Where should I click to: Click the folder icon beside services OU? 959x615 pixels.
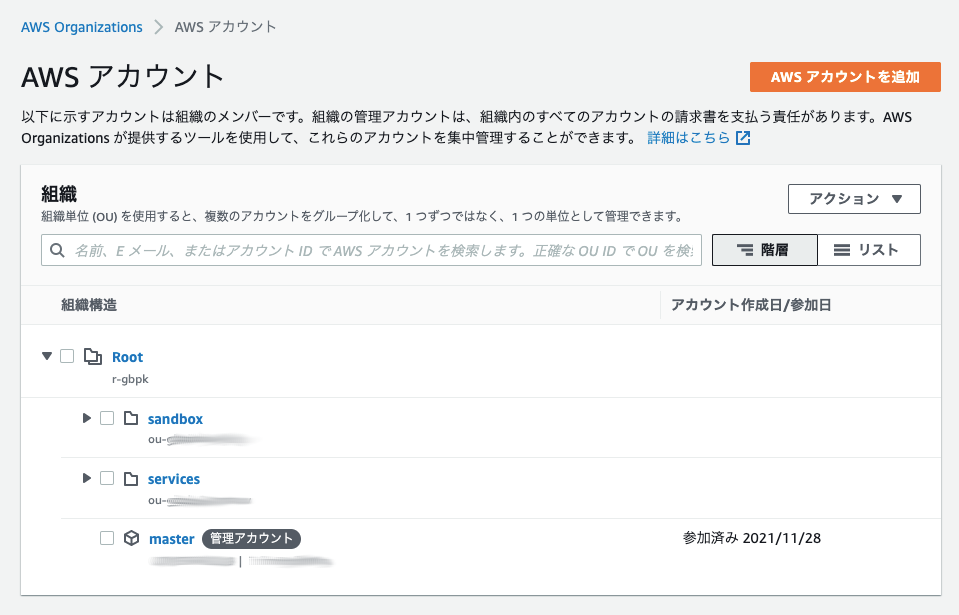pyautogui.click(x=132, y=478)
